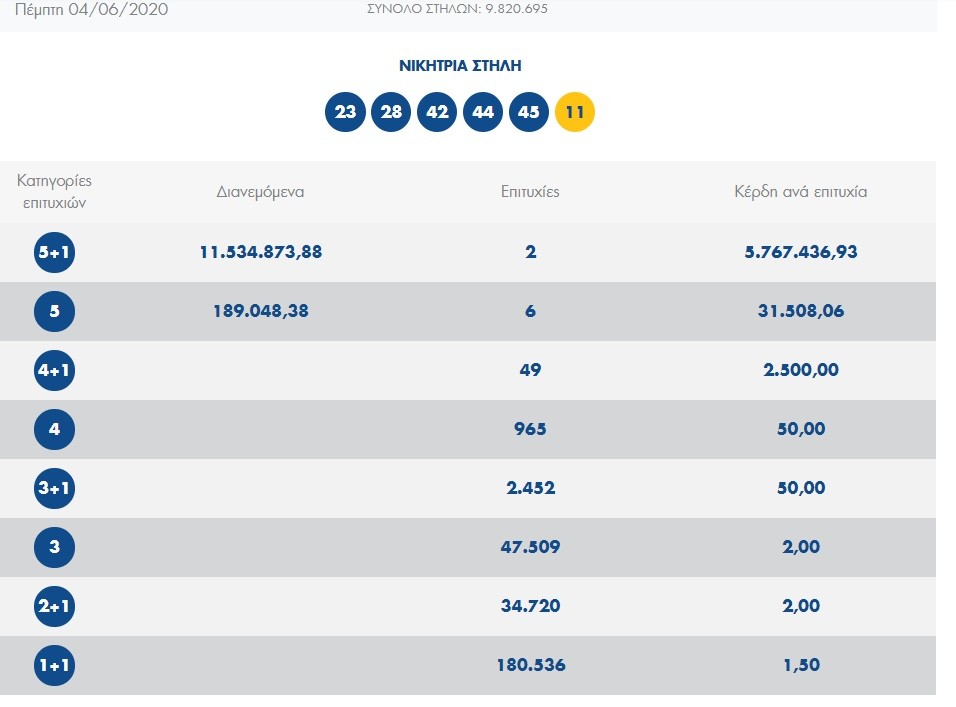Select the 3+1 category badge
The width and height of the screenshot is (956, 707).
54,488
